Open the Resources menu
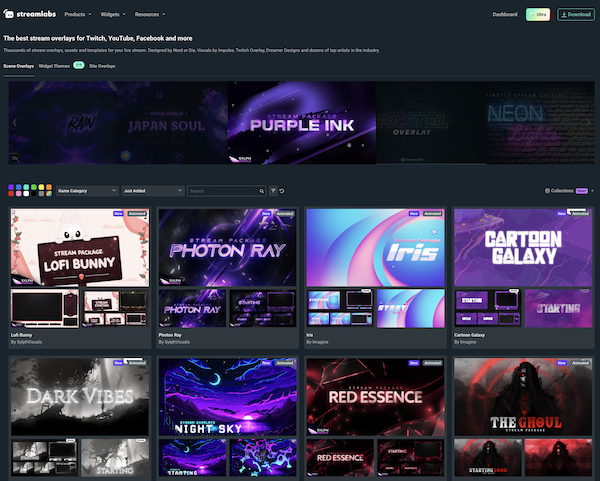 pyautogui.click(x=150, y=15)
